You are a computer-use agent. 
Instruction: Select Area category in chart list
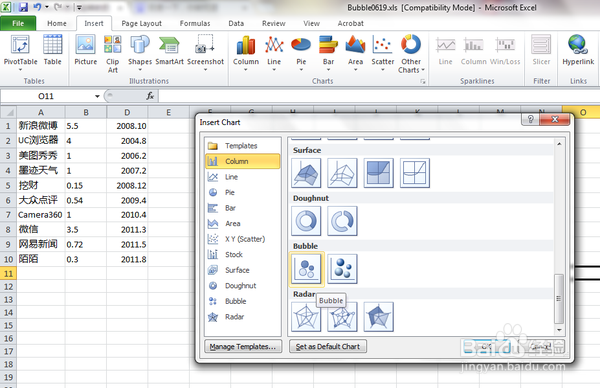(243, 223)
